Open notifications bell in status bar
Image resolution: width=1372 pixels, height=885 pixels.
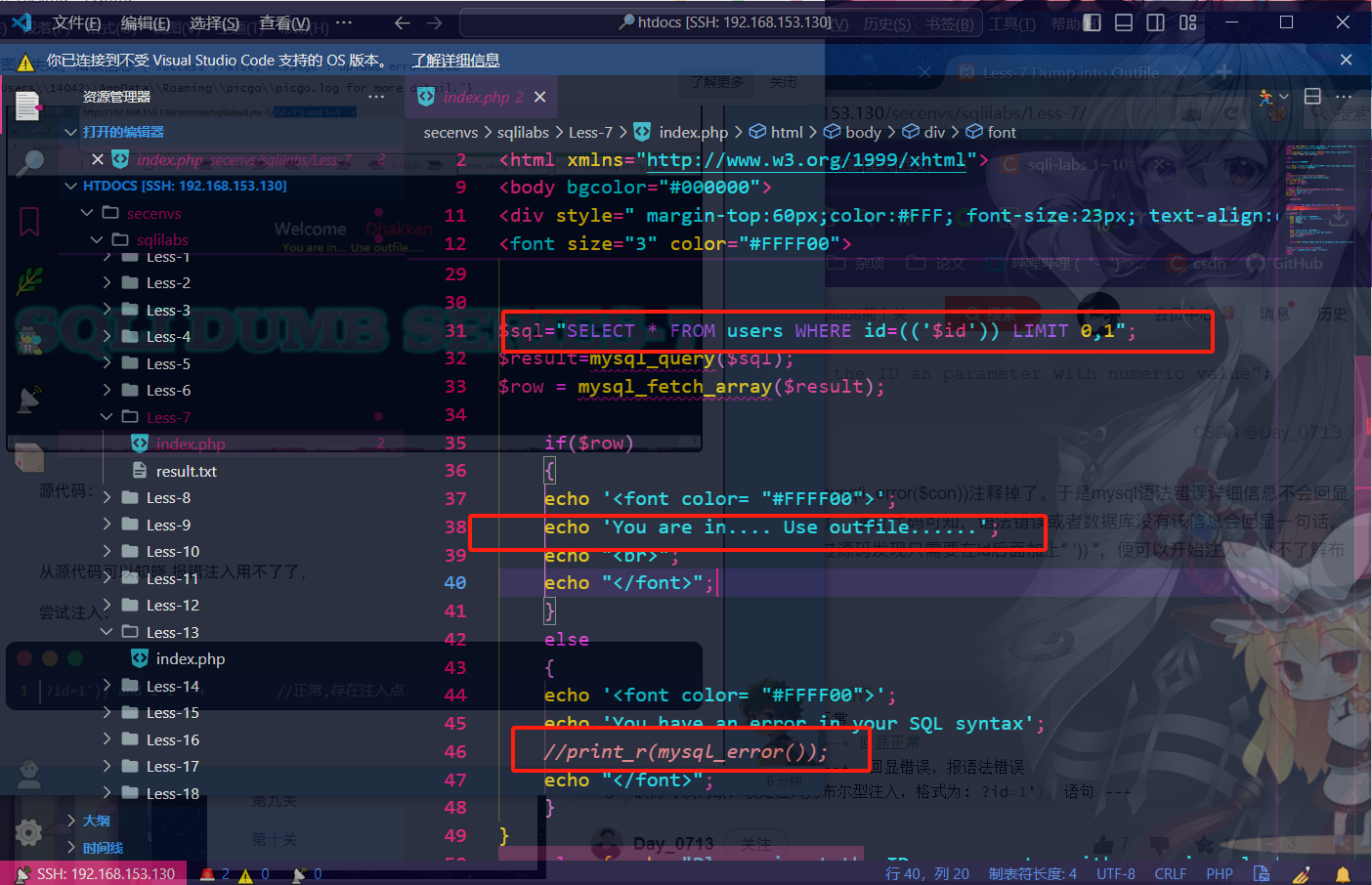[1343, 874]
